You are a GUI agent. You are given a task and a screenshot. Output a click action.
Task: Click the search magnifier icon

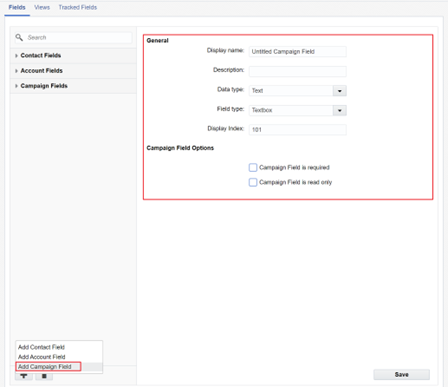[19, 37]
